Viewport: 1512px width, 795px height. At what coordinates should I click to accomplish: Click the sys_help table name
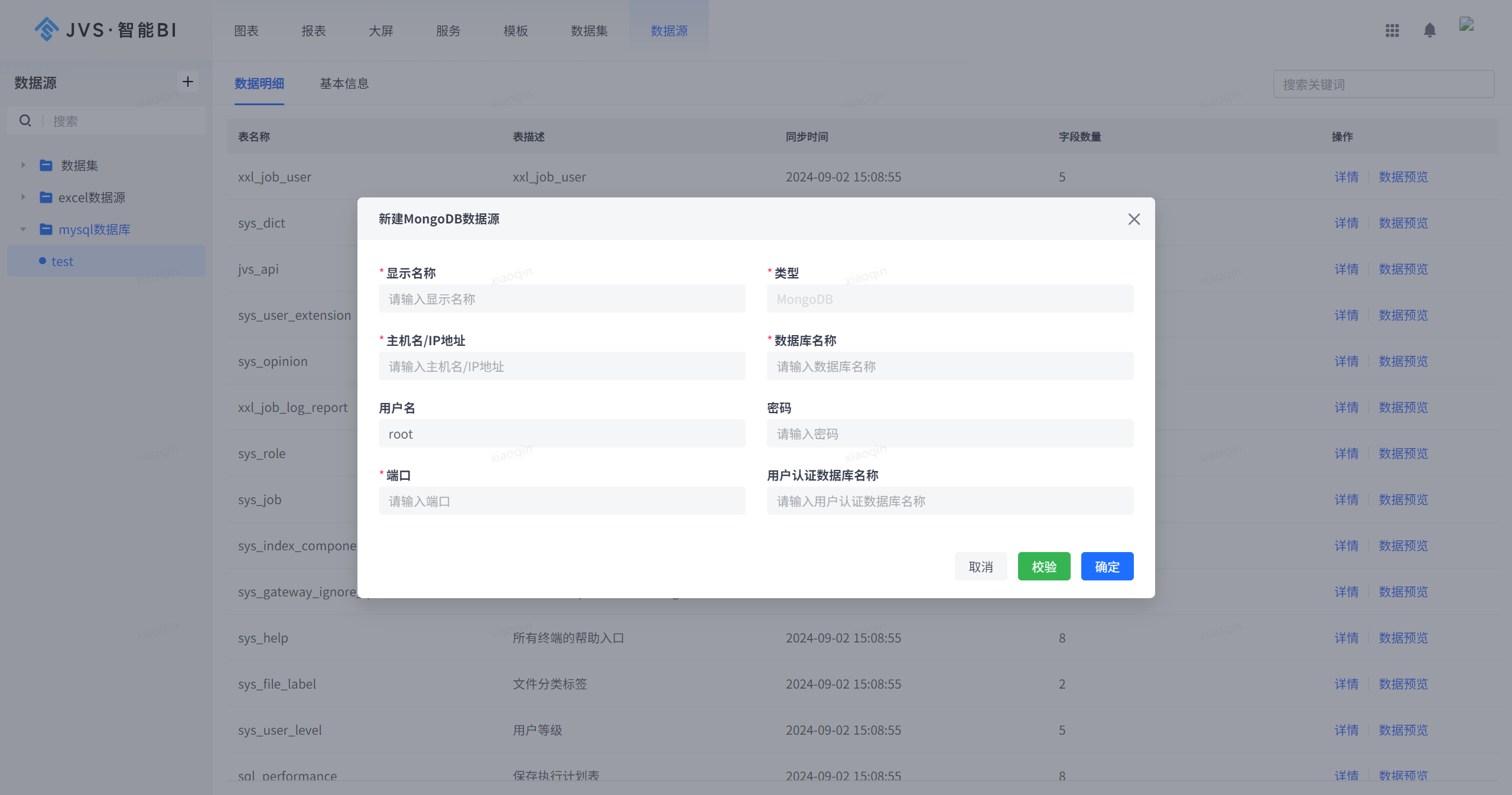[x=263, y=638]
